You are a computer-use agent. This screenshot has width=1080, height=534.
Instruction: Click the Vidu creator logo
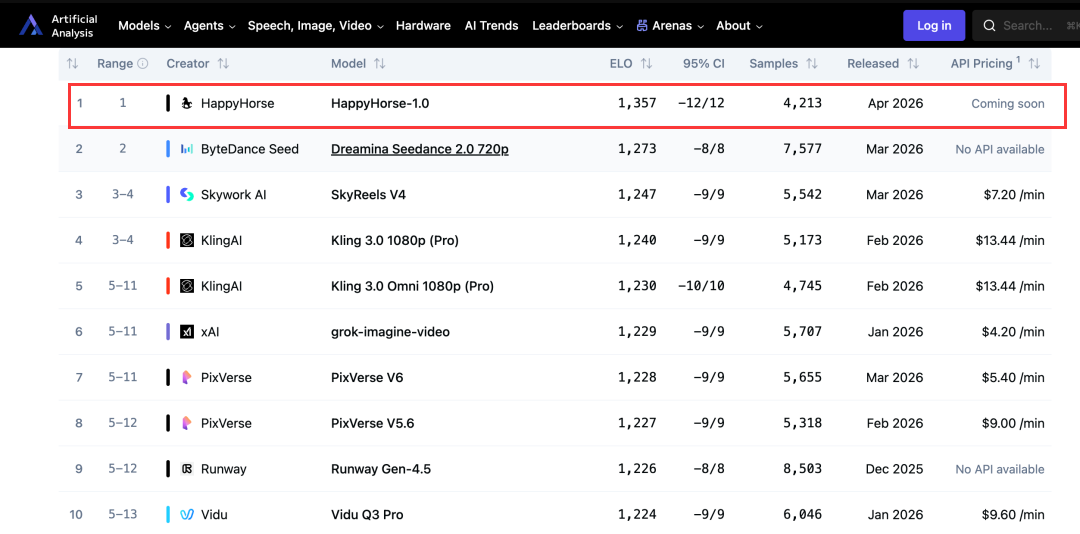tap(187, 515)
